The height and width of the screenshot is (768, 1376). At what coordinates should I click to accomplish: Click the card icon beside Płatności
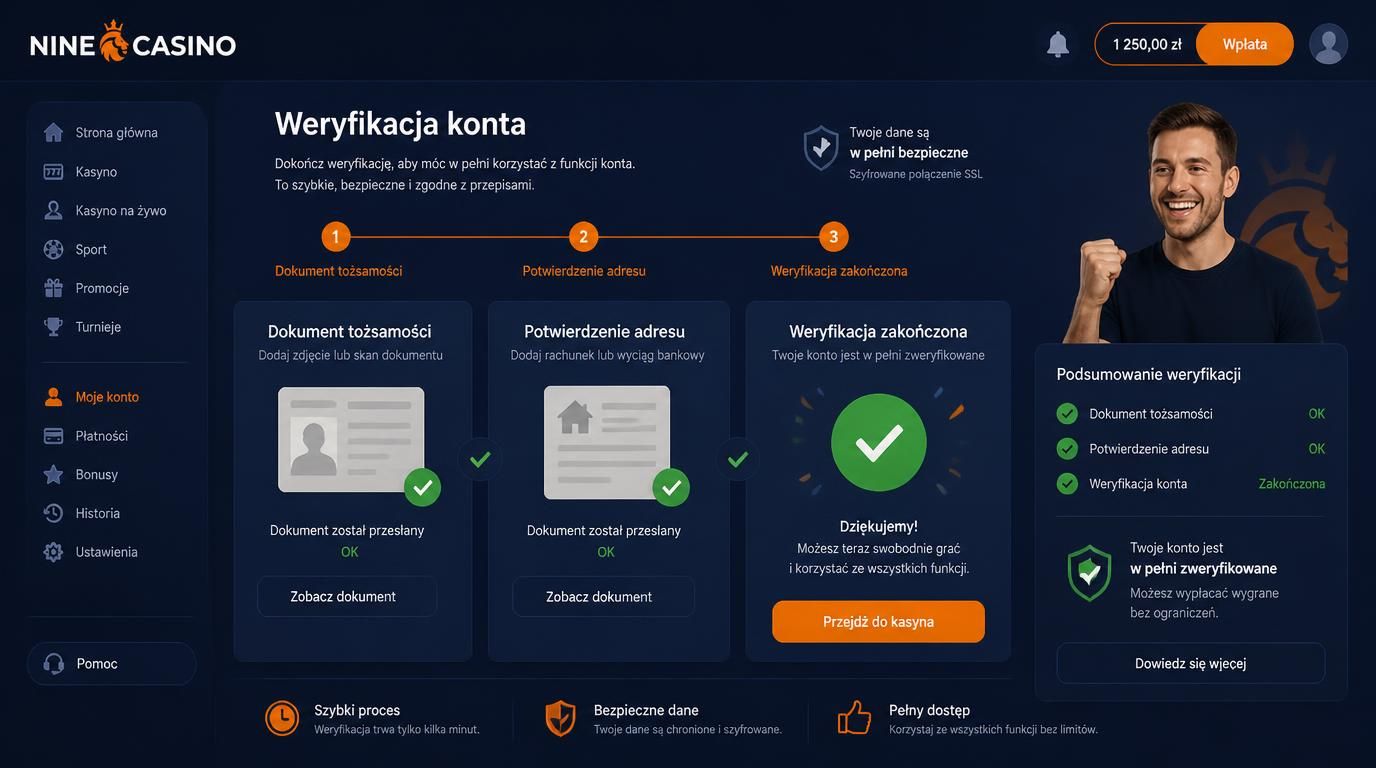click(53, 436)
